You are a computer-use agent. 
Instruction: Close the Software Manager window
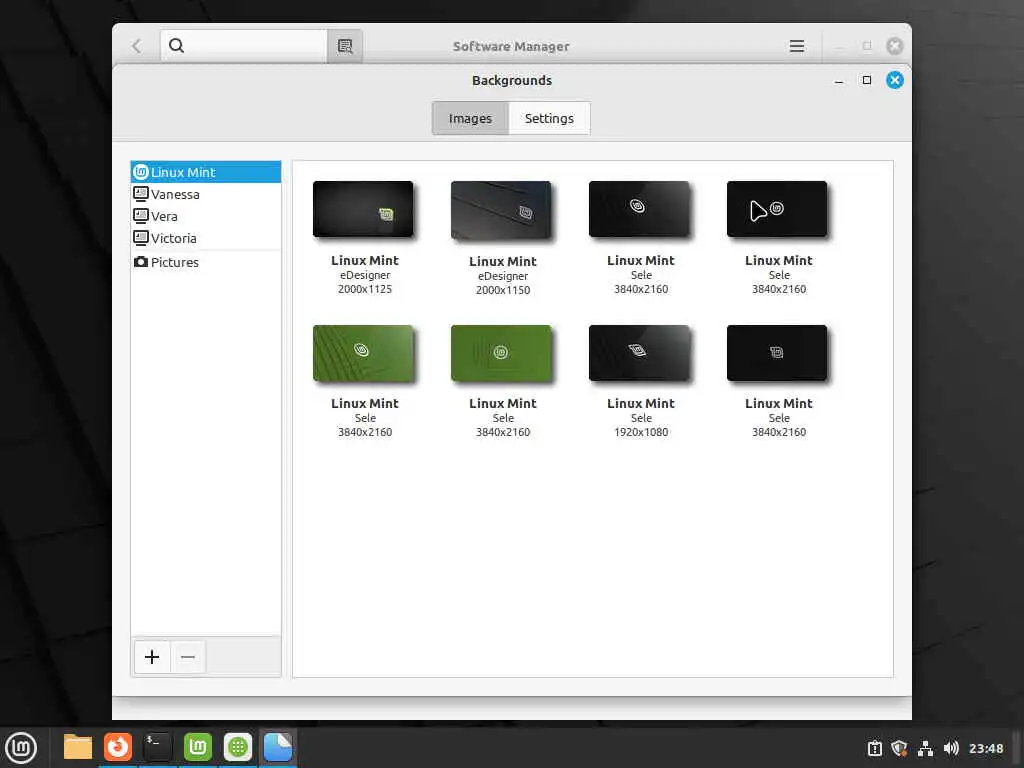[x=895, y=46]
